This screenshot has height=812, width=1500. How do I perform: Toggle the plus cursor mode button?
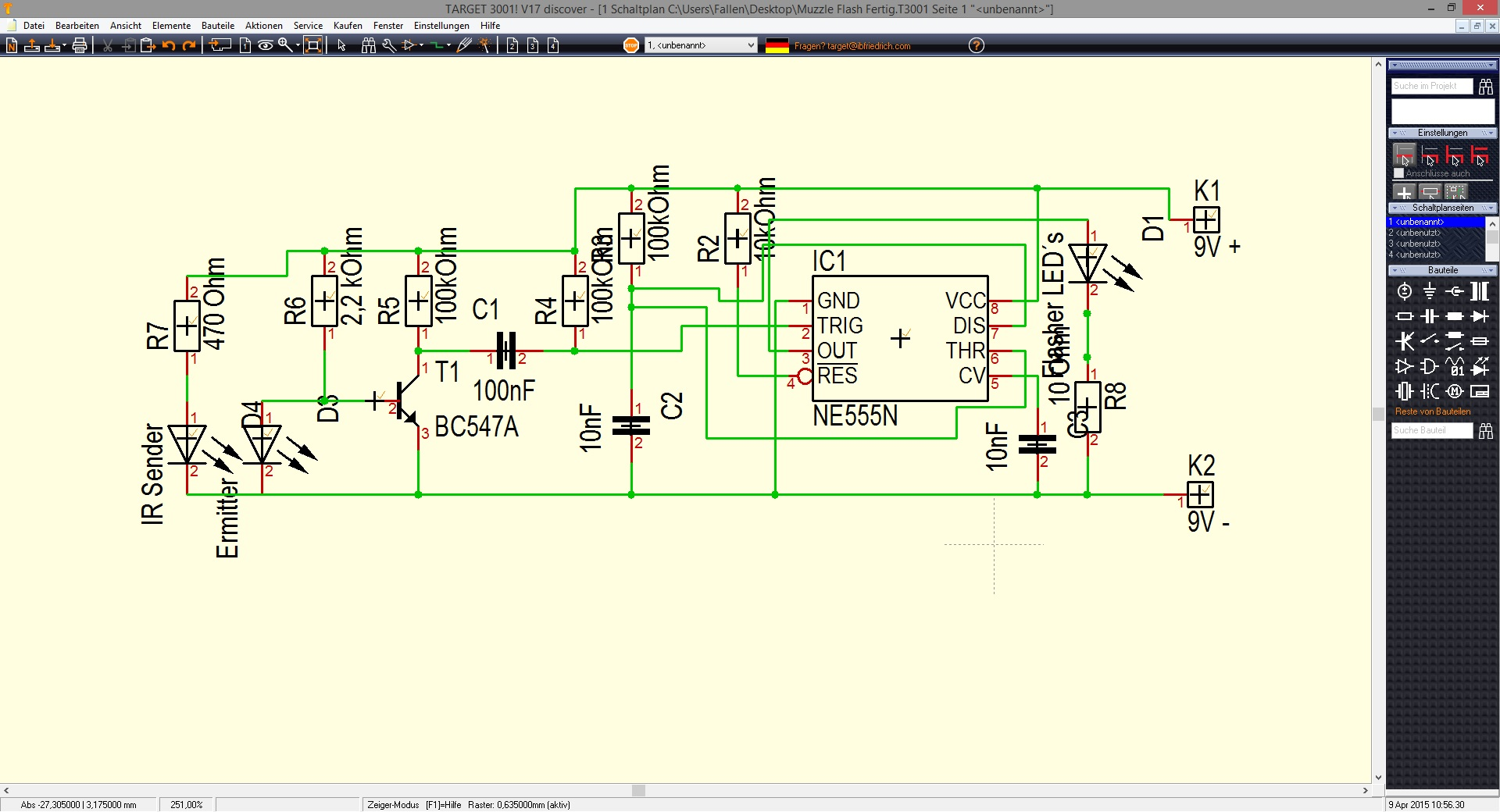point(1405,192)
